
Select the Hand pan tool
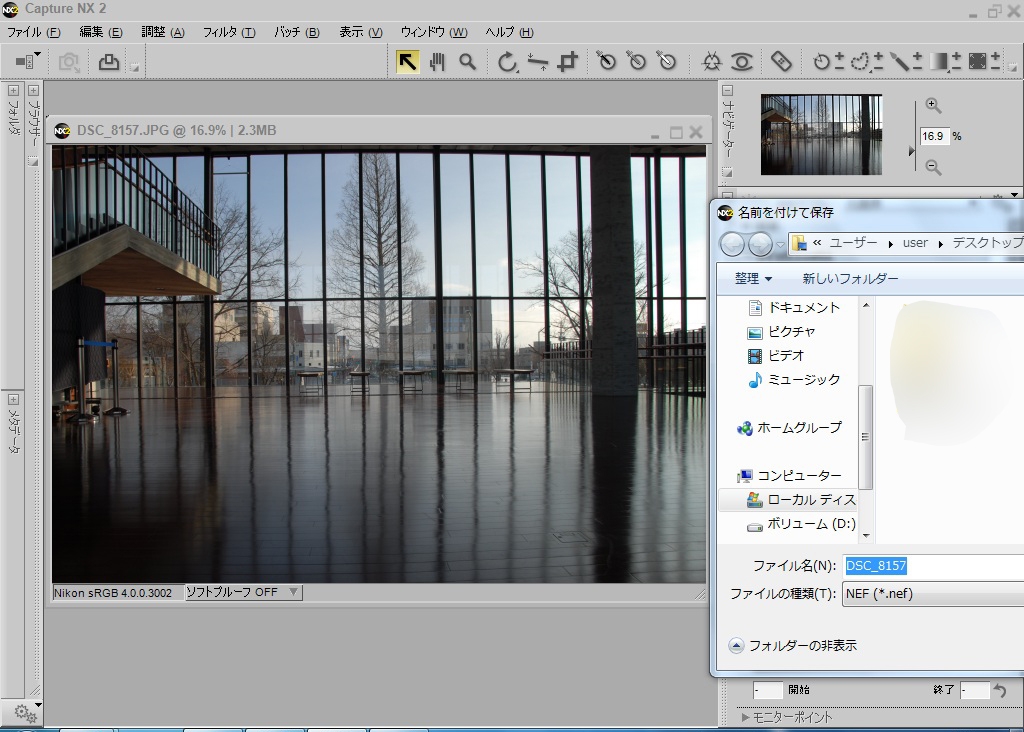(437, 62)
